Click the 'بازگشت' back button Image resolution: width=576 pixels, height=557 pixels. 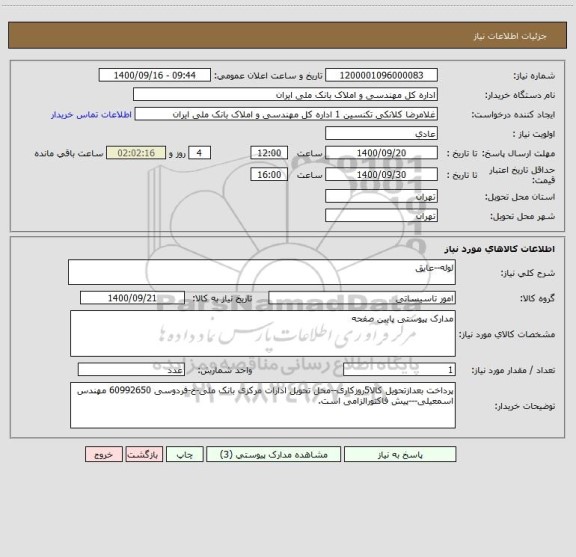coord(144,454)
